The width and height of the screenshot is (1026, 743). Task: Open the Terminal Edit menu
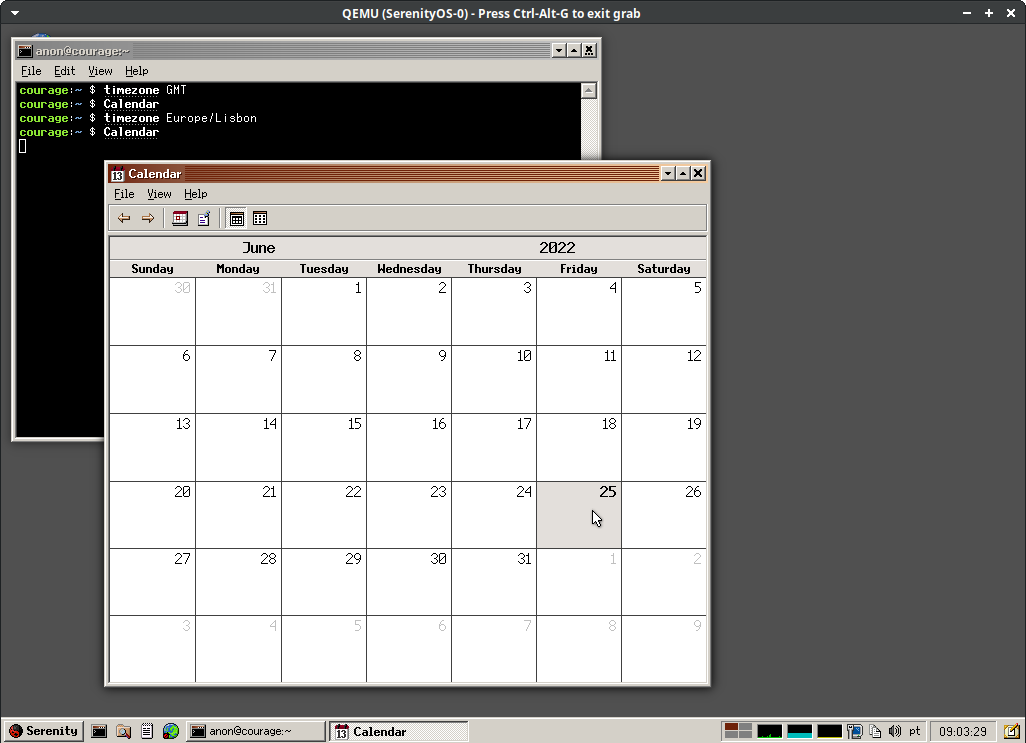64,71
